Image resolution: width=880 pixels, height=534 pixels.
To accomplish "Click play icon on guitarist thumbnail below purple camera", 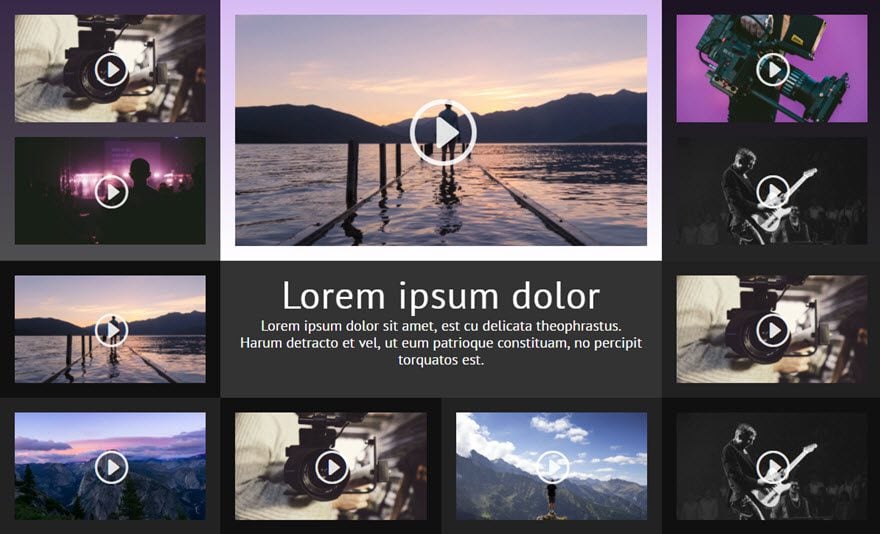I will tap(772, 191).
